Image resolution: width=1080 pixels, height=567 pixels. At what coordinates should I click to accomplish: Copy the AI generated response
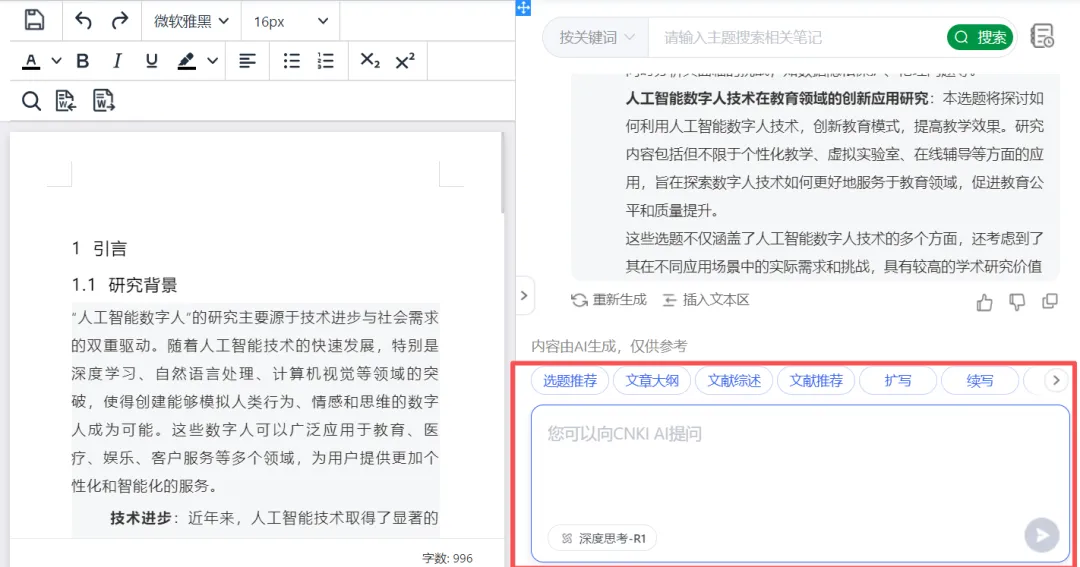tap(1049, 301)
